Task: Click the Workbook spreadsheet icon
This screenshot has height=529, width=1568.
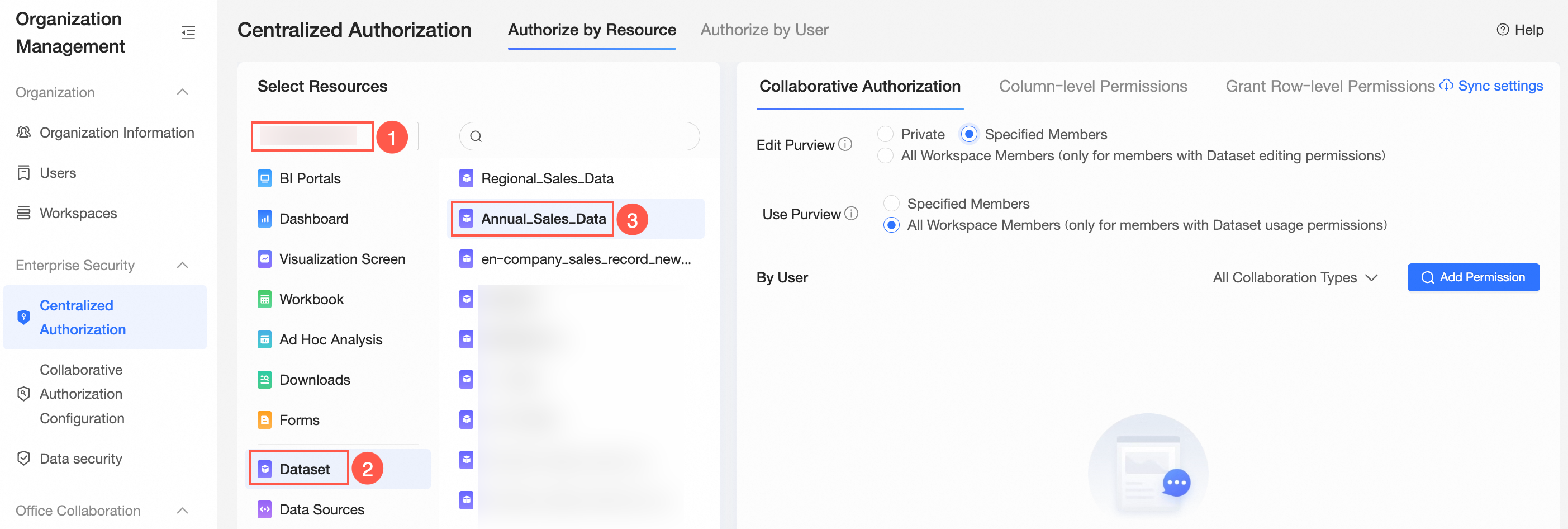Action: point(265,299)
